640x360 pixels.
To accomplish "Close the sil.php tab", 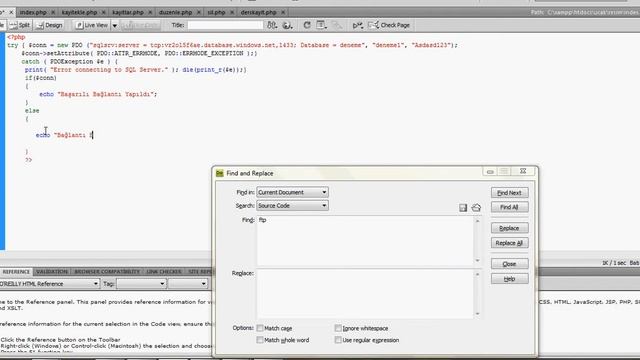I will [232, 12].
